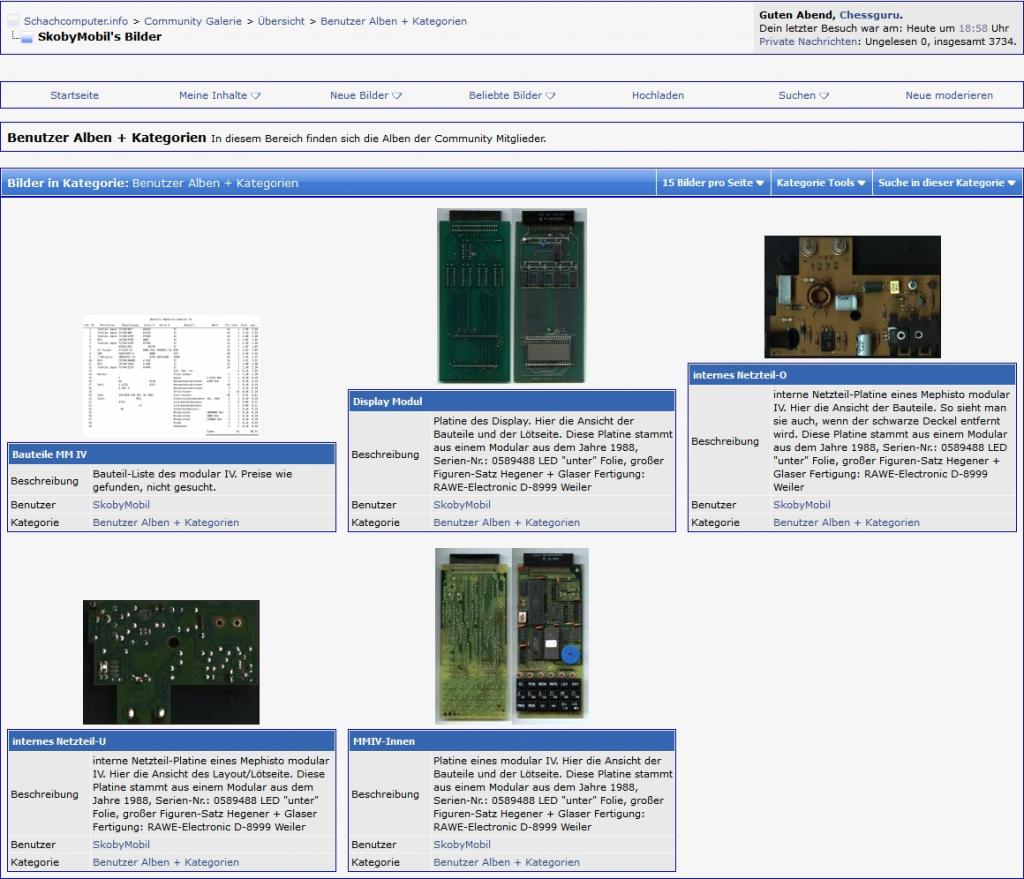This screenshot has height=879, width=1024.
Task: View the internes Netzteil-O board photo
Action: click(852, 297)
